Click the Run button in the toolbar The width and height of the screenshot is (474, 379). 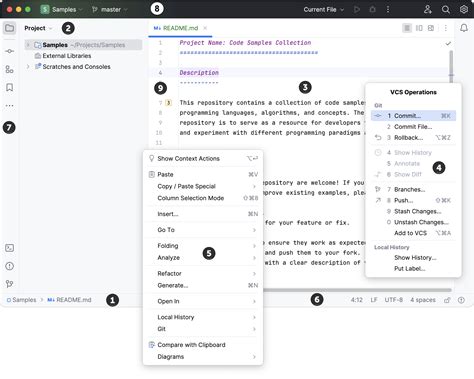(357, 9)
